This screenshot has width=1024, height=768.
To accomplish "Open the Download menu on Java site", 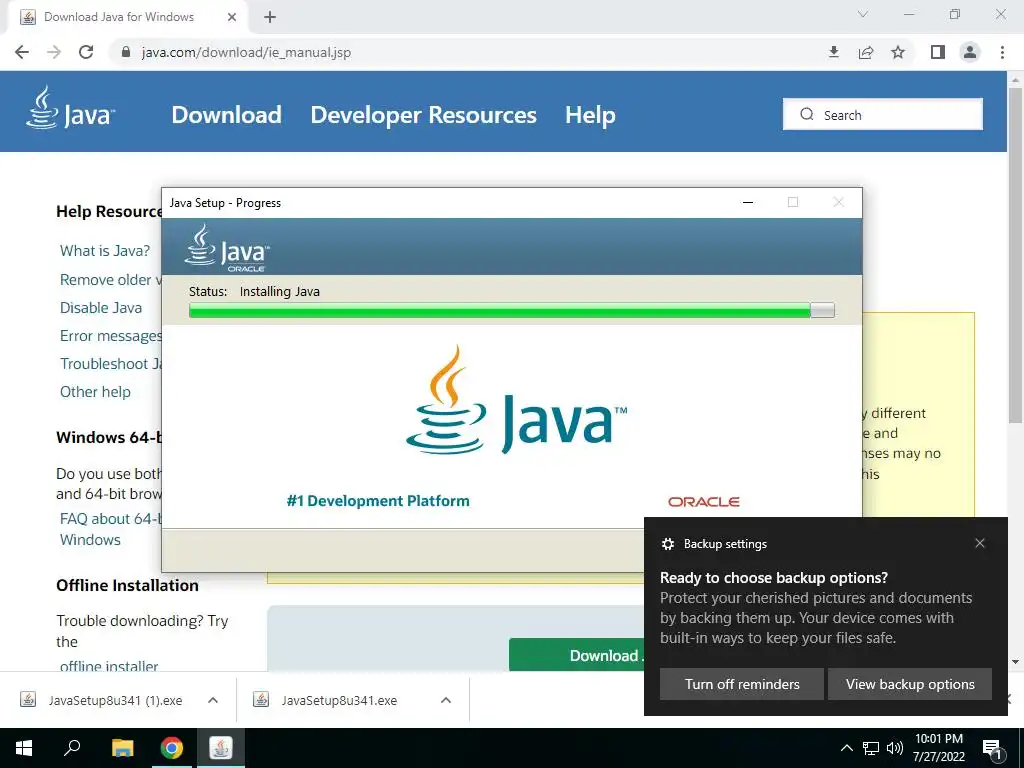I will tap(227, 114).
